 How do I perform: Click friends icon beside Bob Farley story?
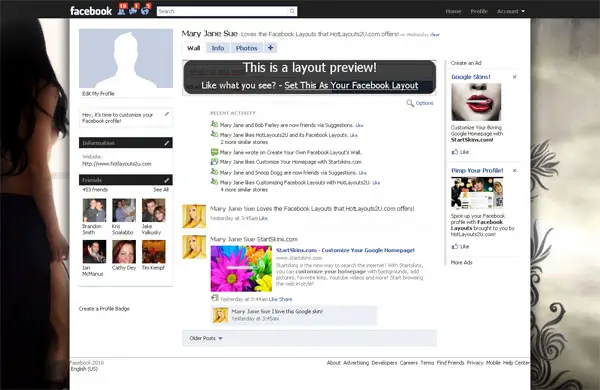click(214, 124)
